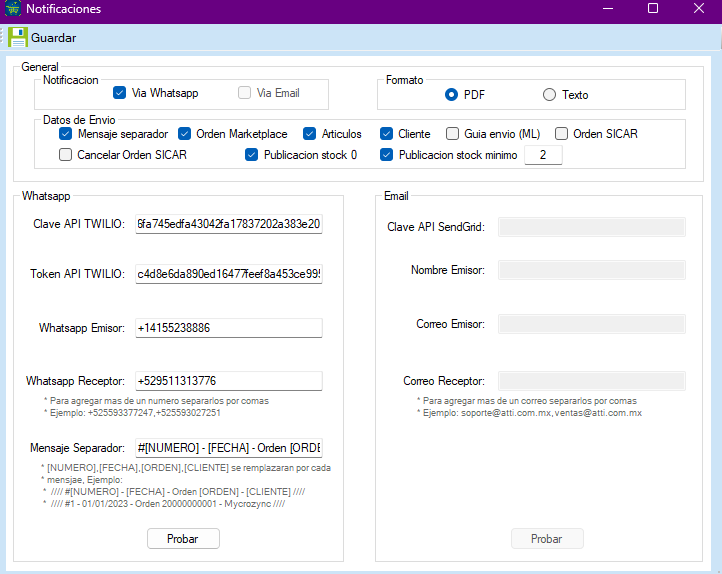The height and width of the screenshot is (574, 722).
Task: Click the stock minimo number field
Action: click(x=543, y=155)
